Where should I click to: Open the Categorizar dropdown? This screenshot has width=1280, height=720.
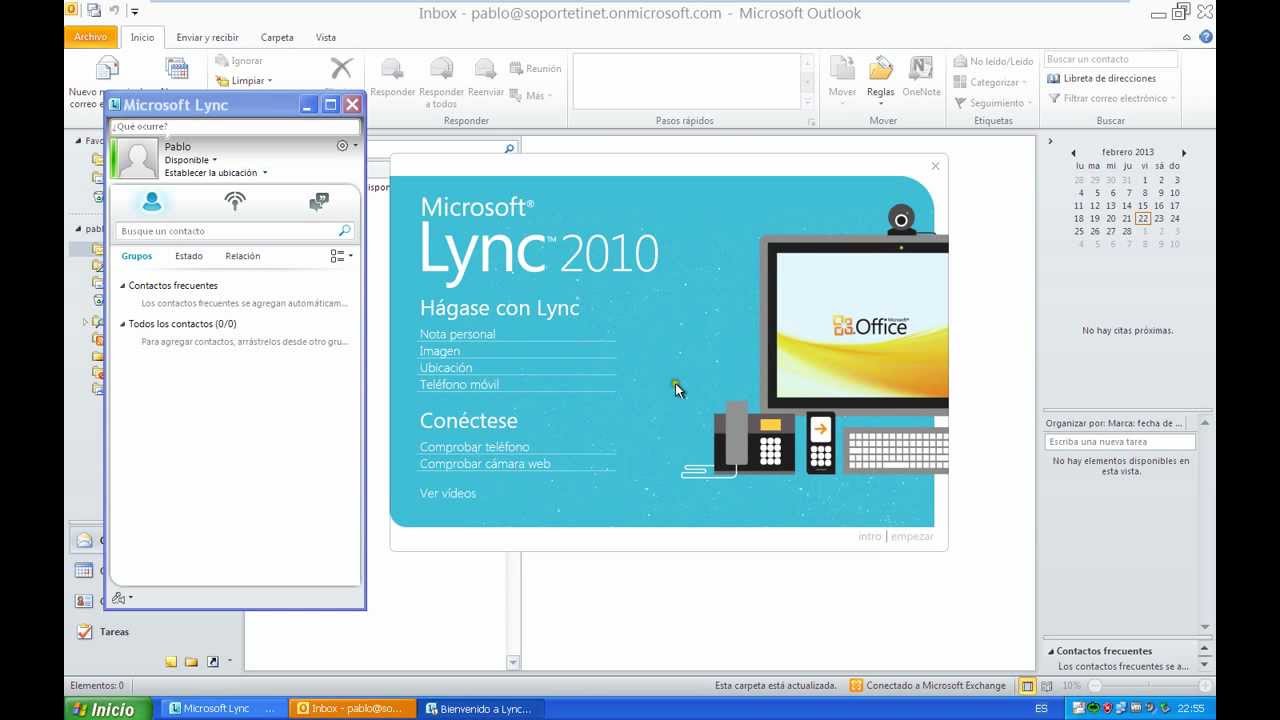tap(990, 83)
